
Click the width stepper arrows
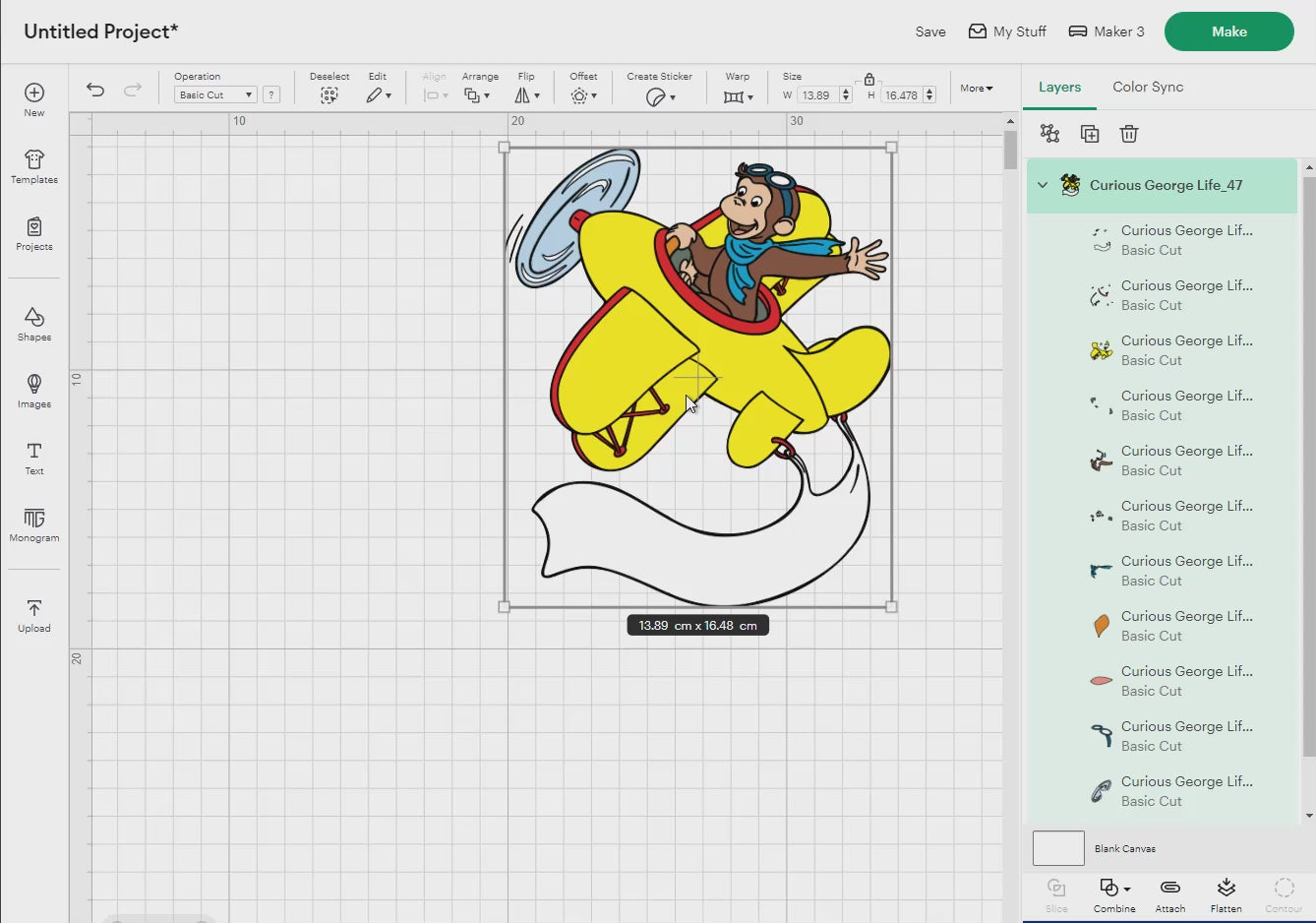point(846,95)
